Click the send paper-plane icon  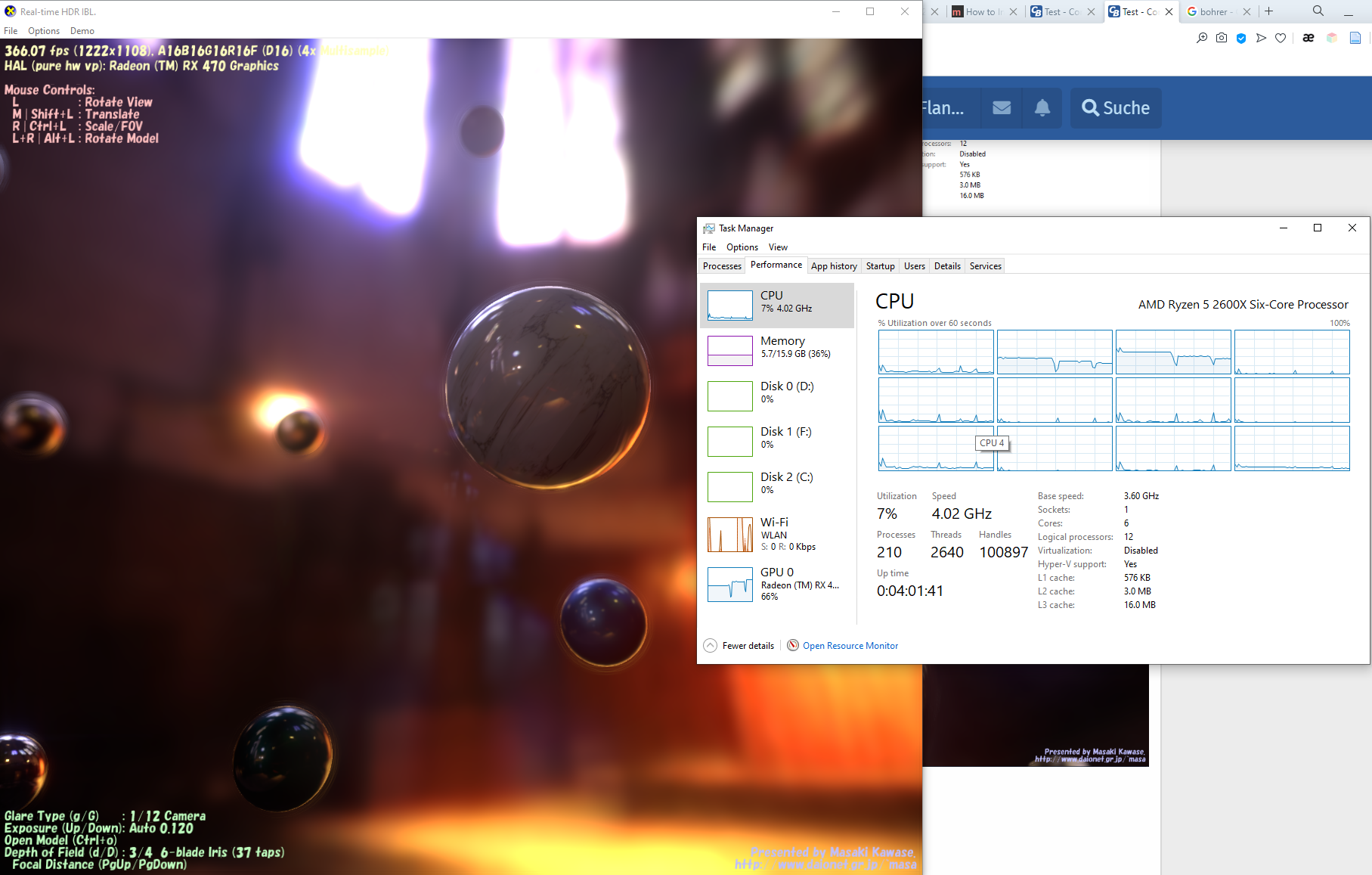[x=1261, y=38]
